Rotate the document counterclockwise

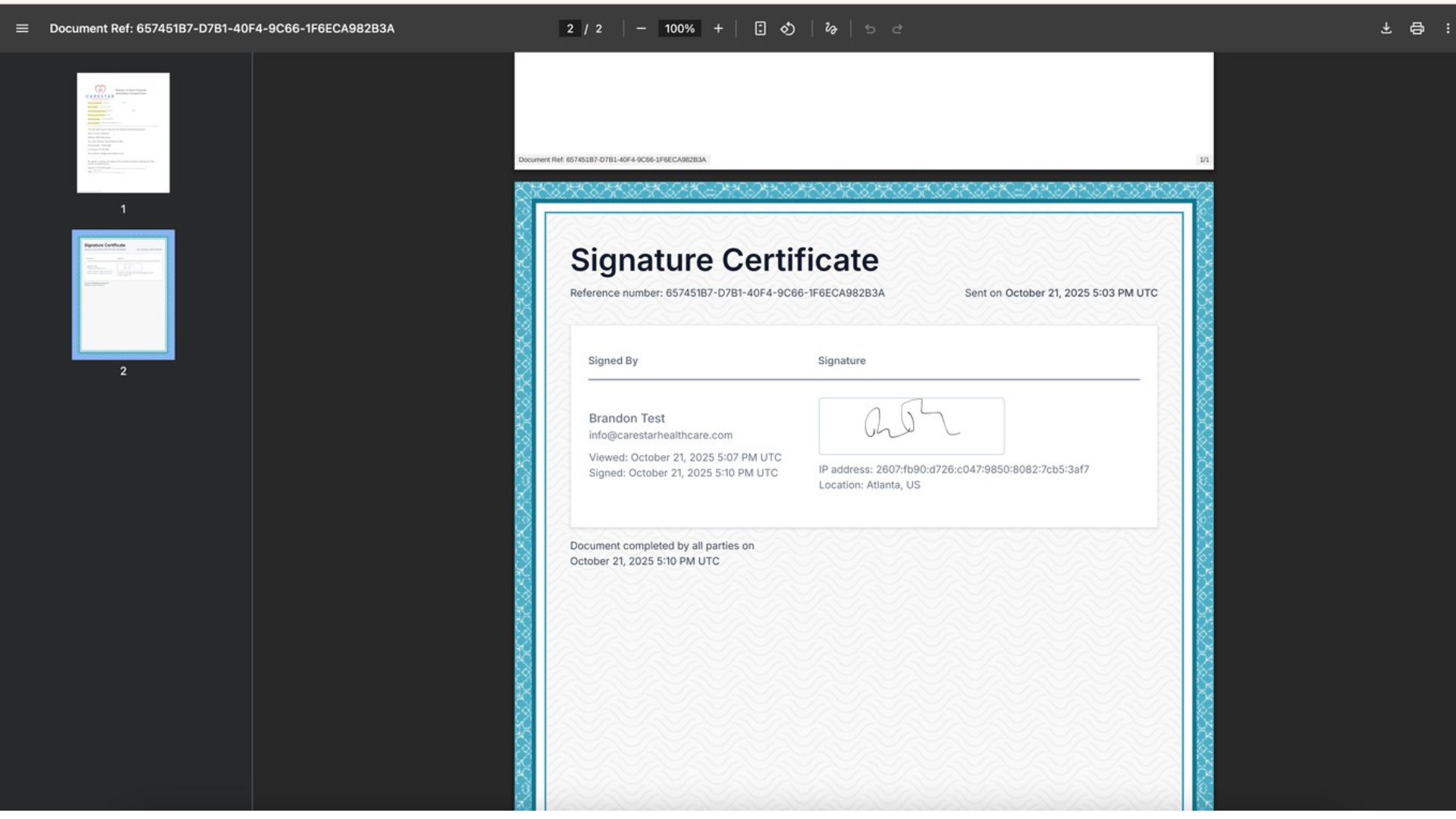pos(788,29)
